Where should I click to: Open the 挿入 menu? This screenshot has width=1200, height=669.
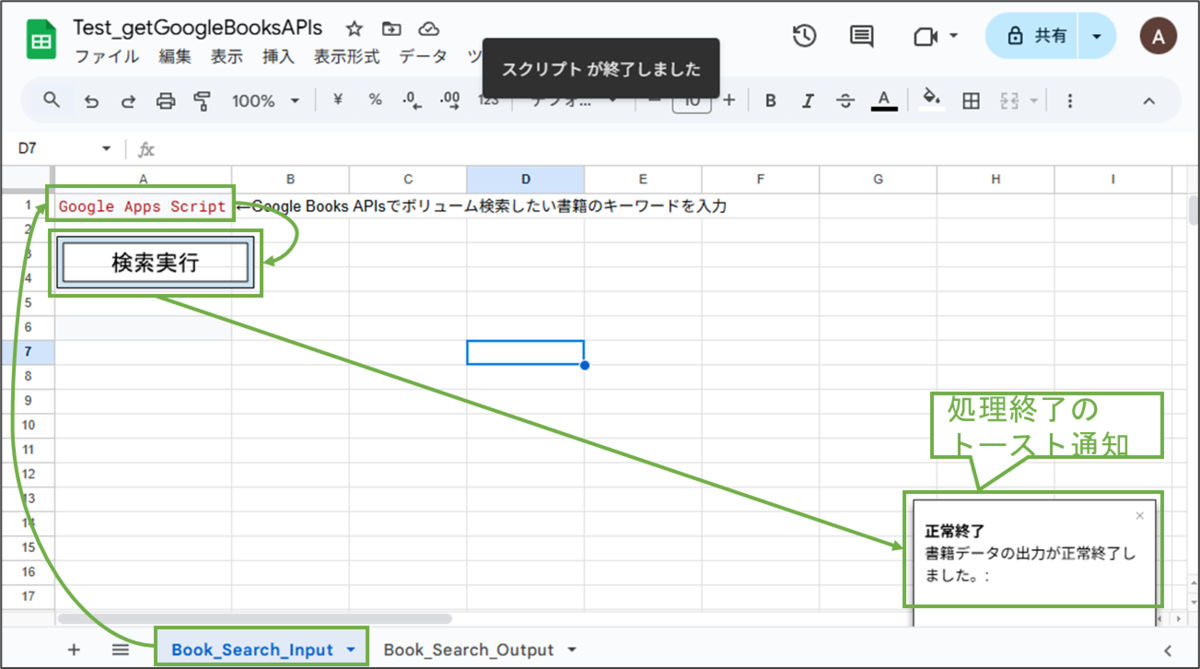pyautogui.click(x=278, y=57)
